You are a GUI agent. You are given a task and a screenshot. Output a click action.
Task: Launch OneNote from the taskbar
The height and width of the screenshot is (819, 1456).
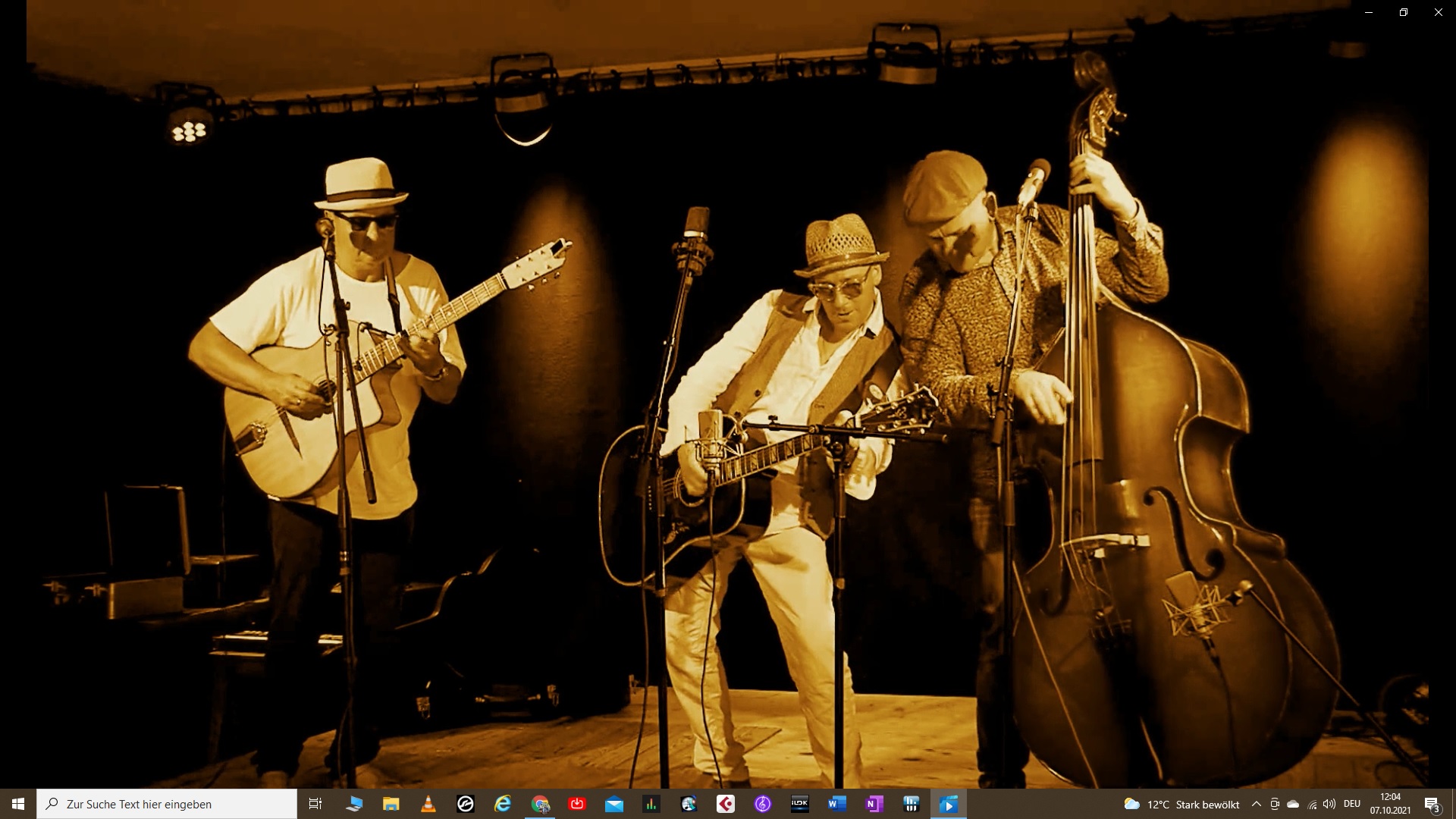tap(874, 804)
